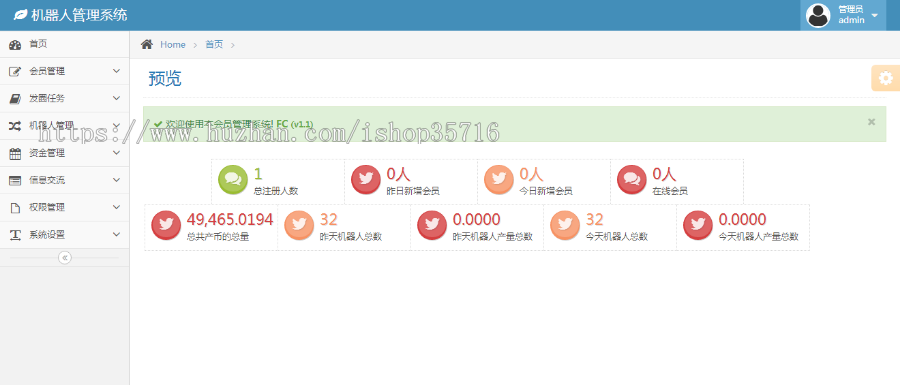Viewport: 900px width, 385px height.
Task: Expand the 权限管理 chevron
Action: [x=117, y=207]
